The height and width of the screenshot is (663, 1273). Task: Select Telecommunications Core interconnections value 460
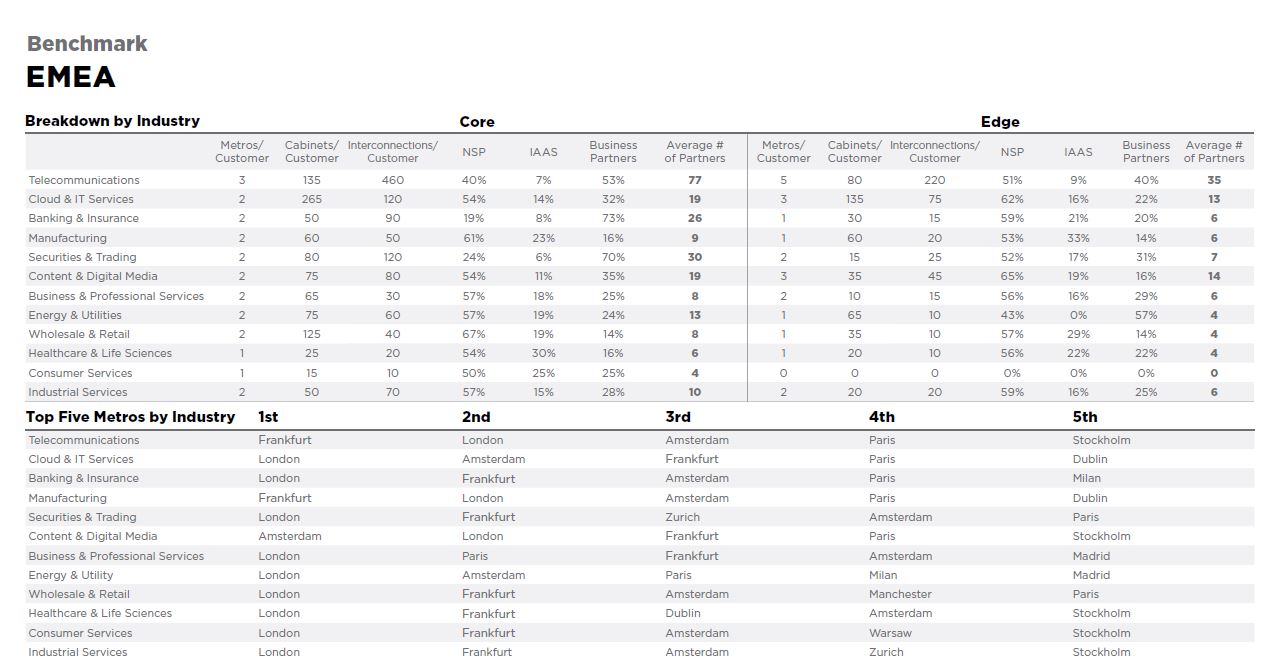pos(393,180)
